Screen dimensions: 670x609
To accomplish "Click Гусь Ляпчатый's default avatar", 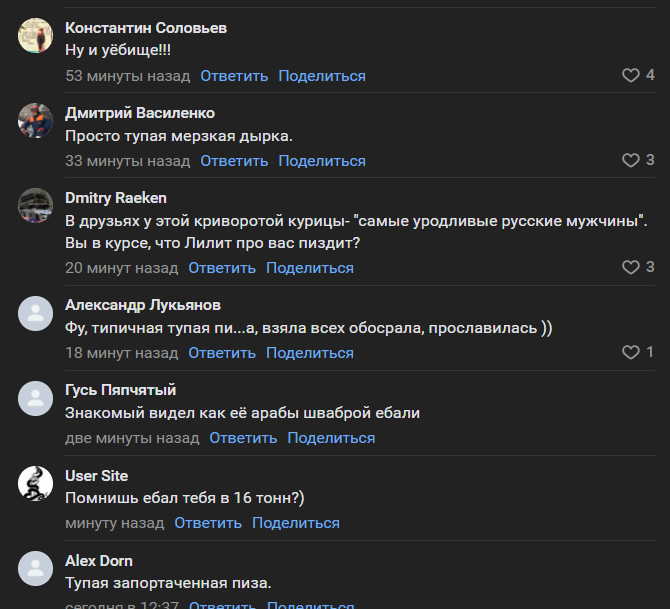I will click(x=35, y=398).
